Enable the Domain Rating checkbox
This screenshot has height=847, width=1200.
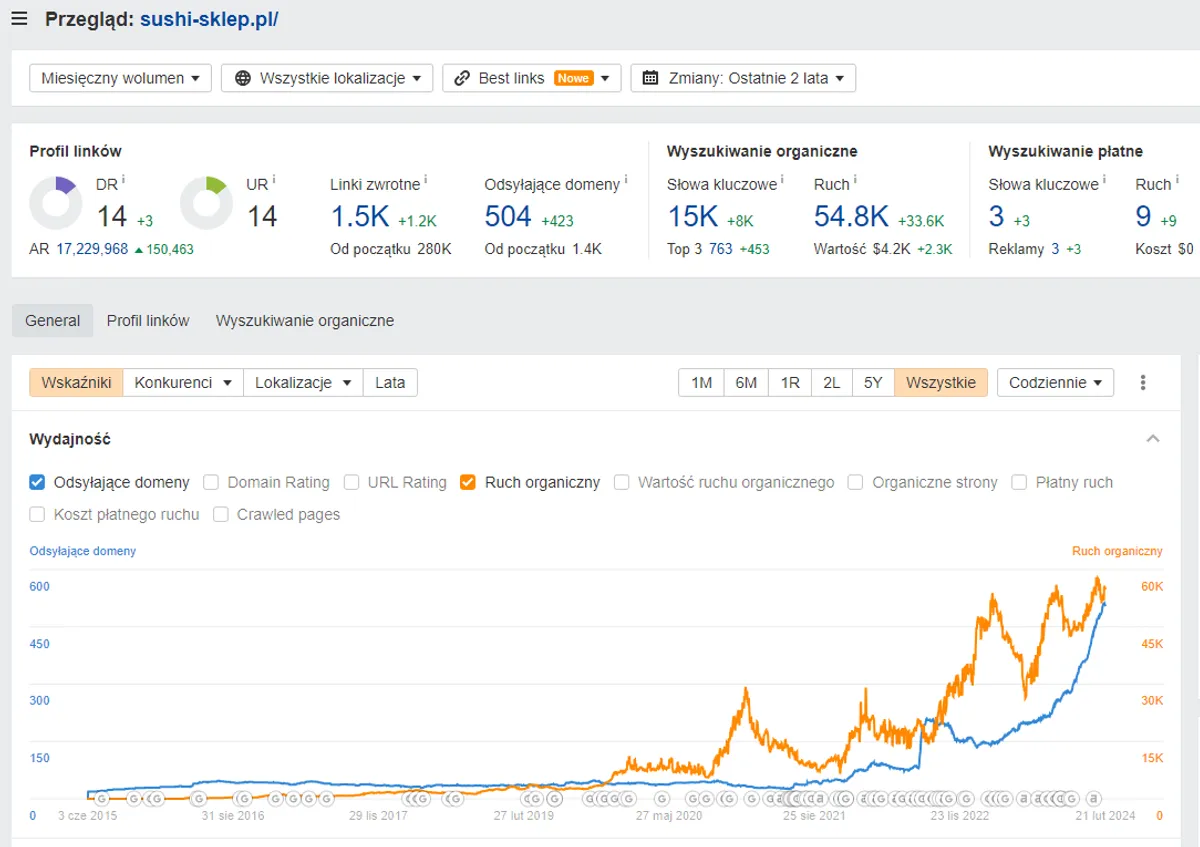[211, 482]
